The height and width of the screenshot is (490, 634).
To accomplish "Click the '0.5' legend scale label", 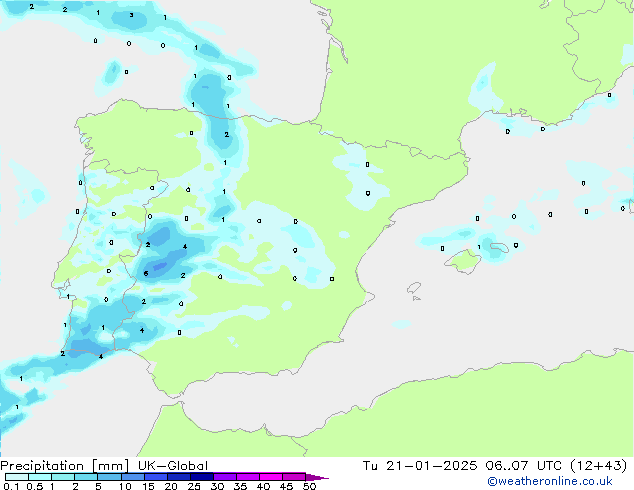I will 35,486.
